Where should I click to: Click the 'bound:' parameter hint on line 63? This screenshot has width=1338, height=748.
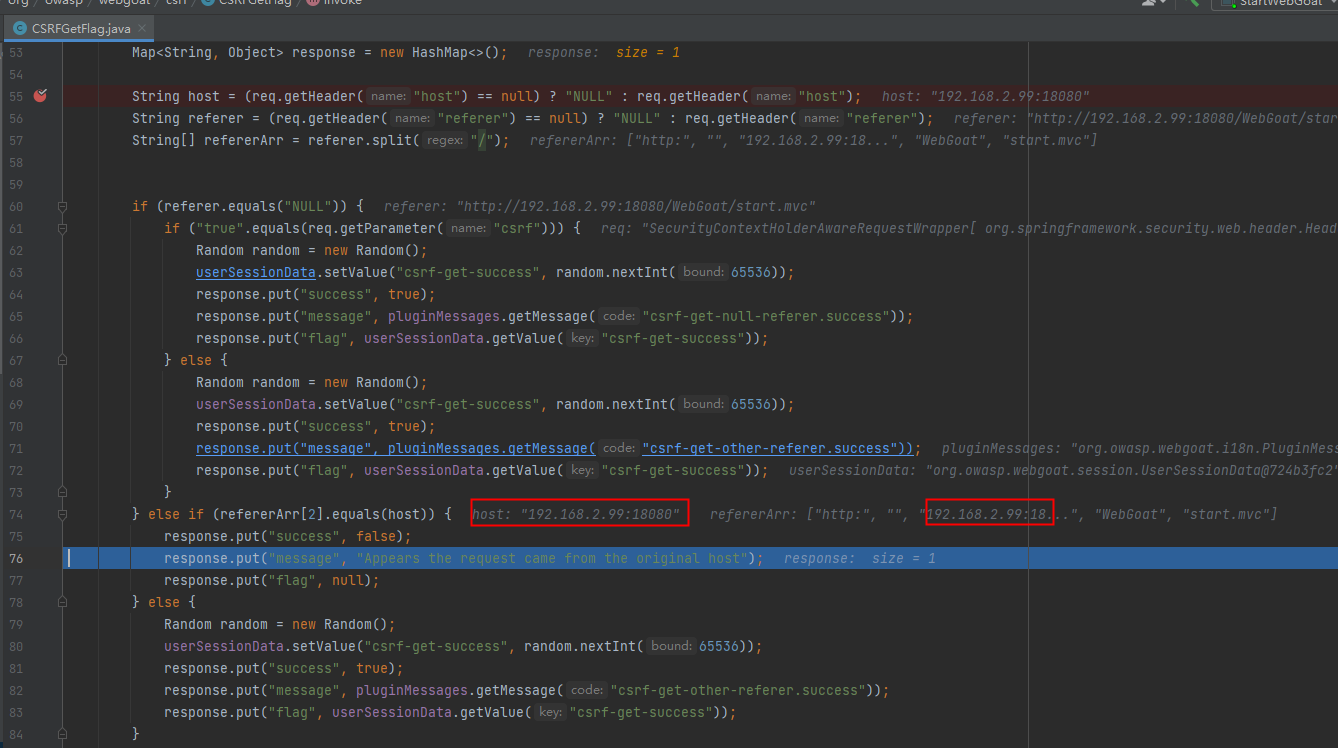point(703,272)
